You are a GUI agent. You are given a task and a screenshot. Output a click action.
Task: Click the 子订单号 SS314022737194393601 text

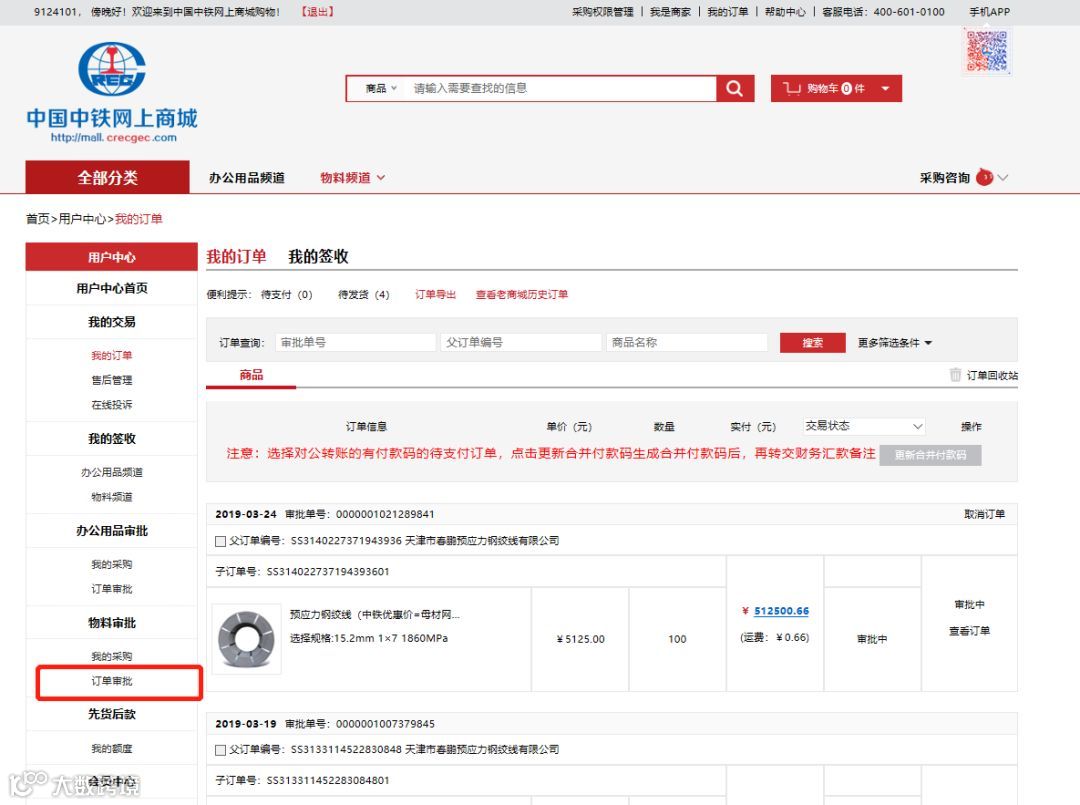coord(302,572)
